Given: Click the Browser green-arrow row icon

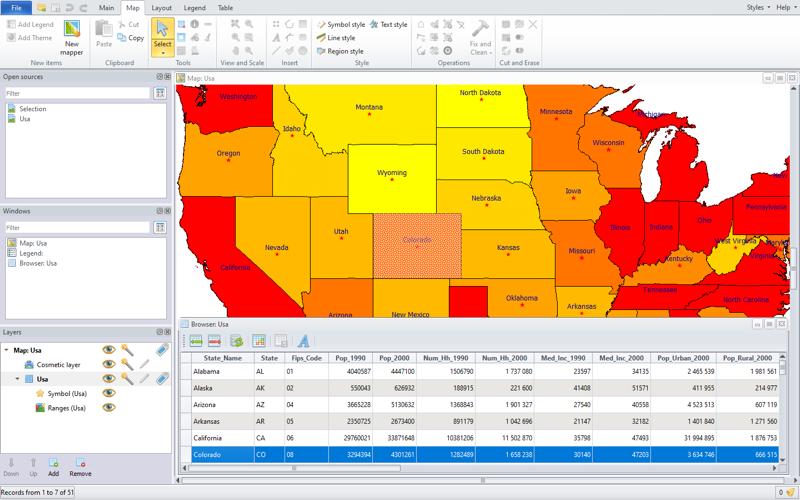Looking at the screenshot, I should (x=196, y=341).
